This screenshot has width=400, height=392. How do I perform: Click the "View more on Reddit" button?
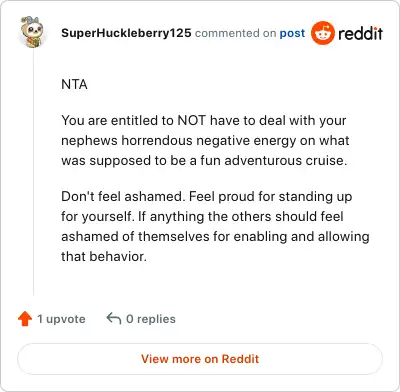click(x=200, y=359)
